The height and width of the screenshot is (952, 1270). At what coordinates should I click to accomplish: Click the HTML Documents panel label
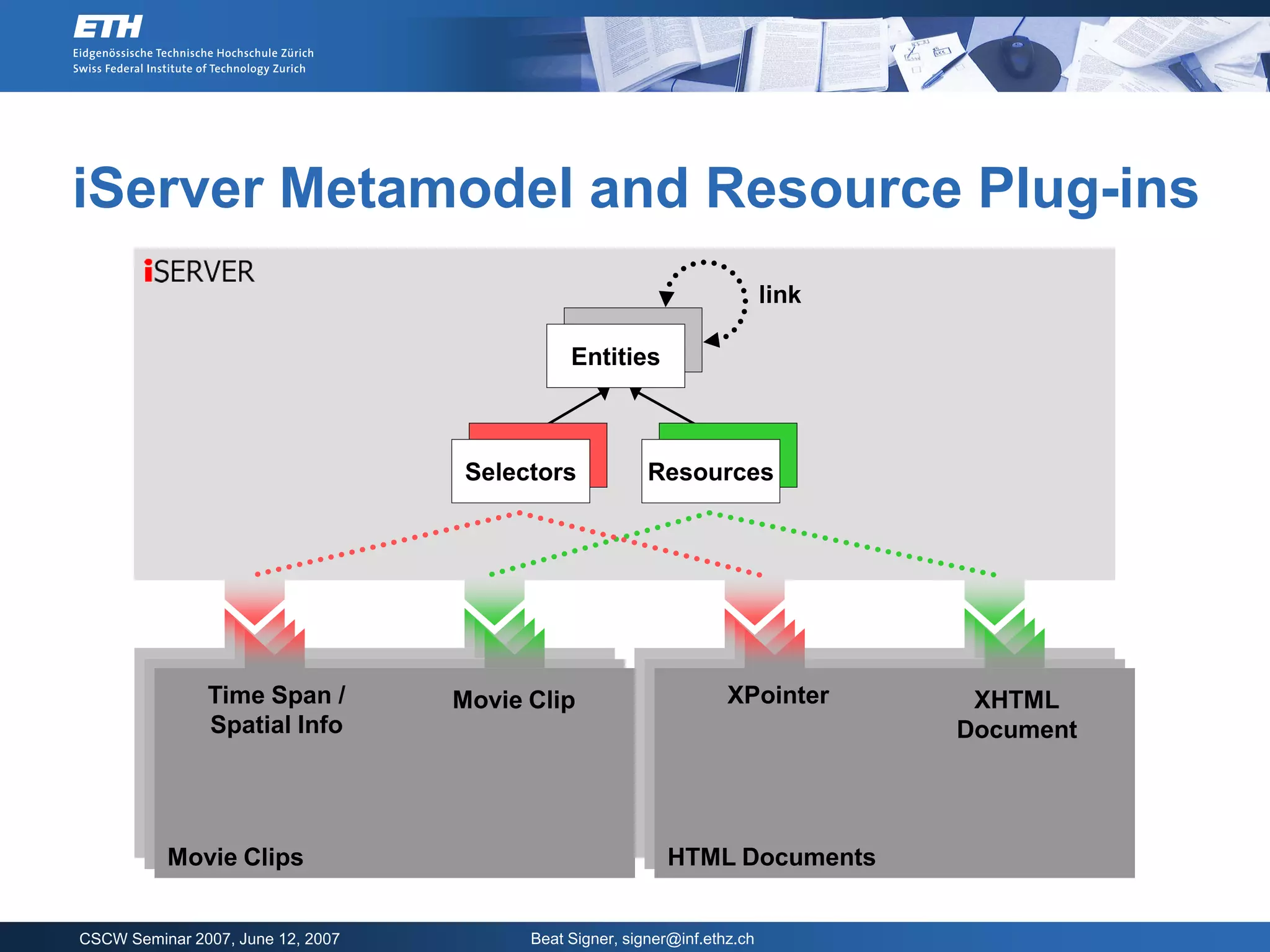click(x=771, y=857)
